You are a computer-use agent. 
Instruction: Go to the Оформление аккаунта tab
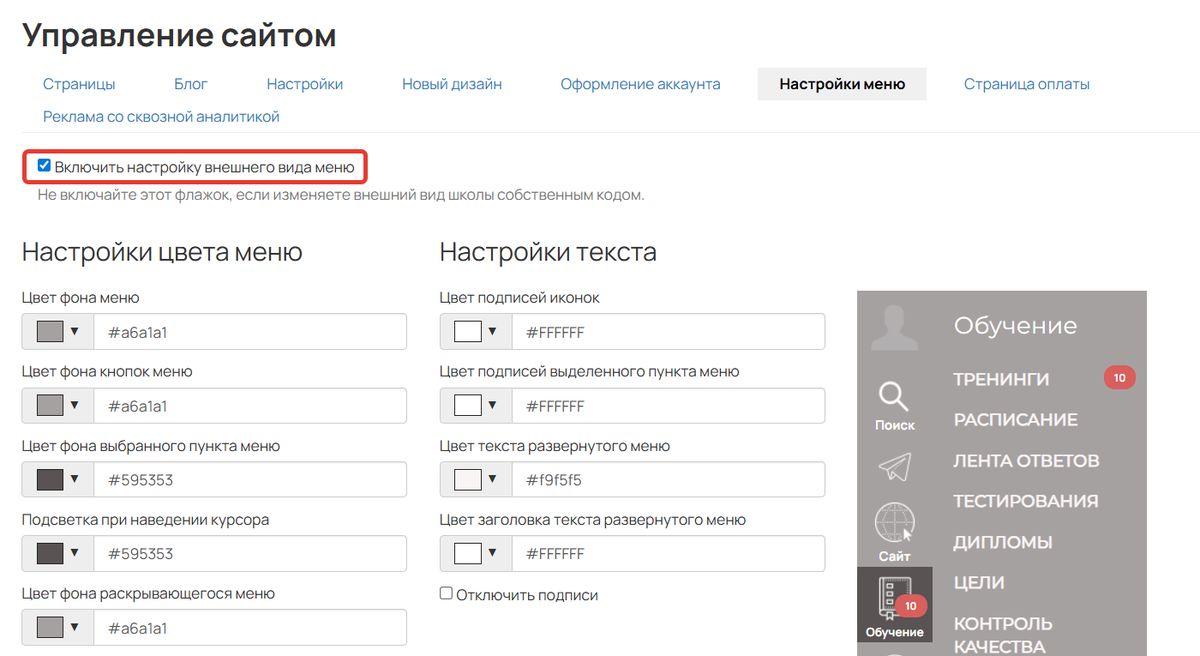[640, 84]
